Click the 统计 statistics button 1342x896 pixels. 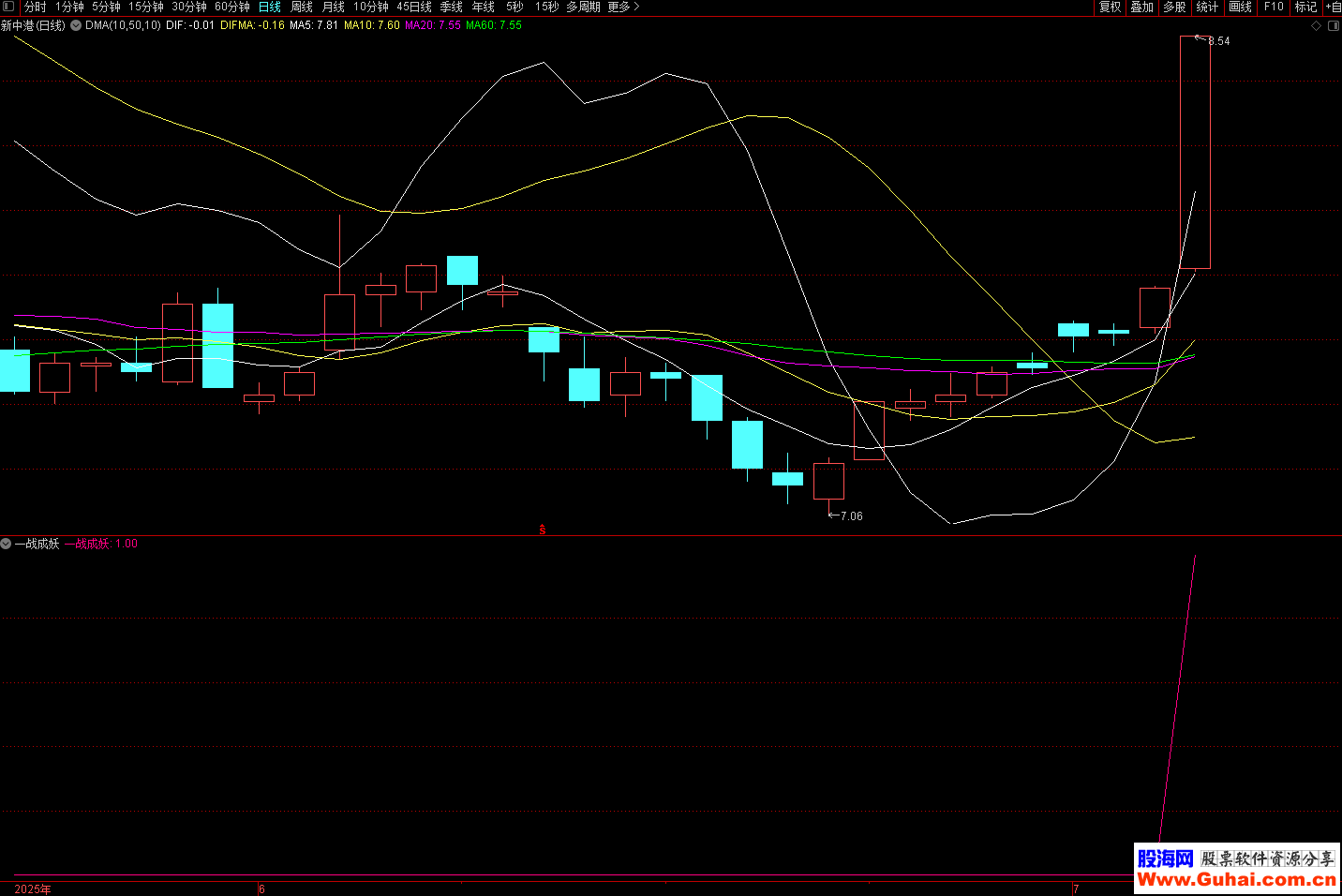(x=1207, y=7)
